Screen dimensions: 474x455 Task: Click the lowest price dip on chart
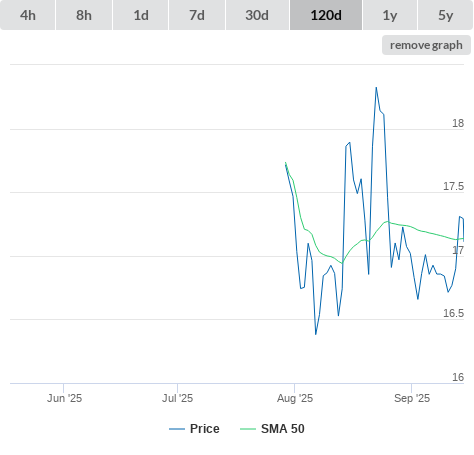pyautogui.click(x=316, y=334)
